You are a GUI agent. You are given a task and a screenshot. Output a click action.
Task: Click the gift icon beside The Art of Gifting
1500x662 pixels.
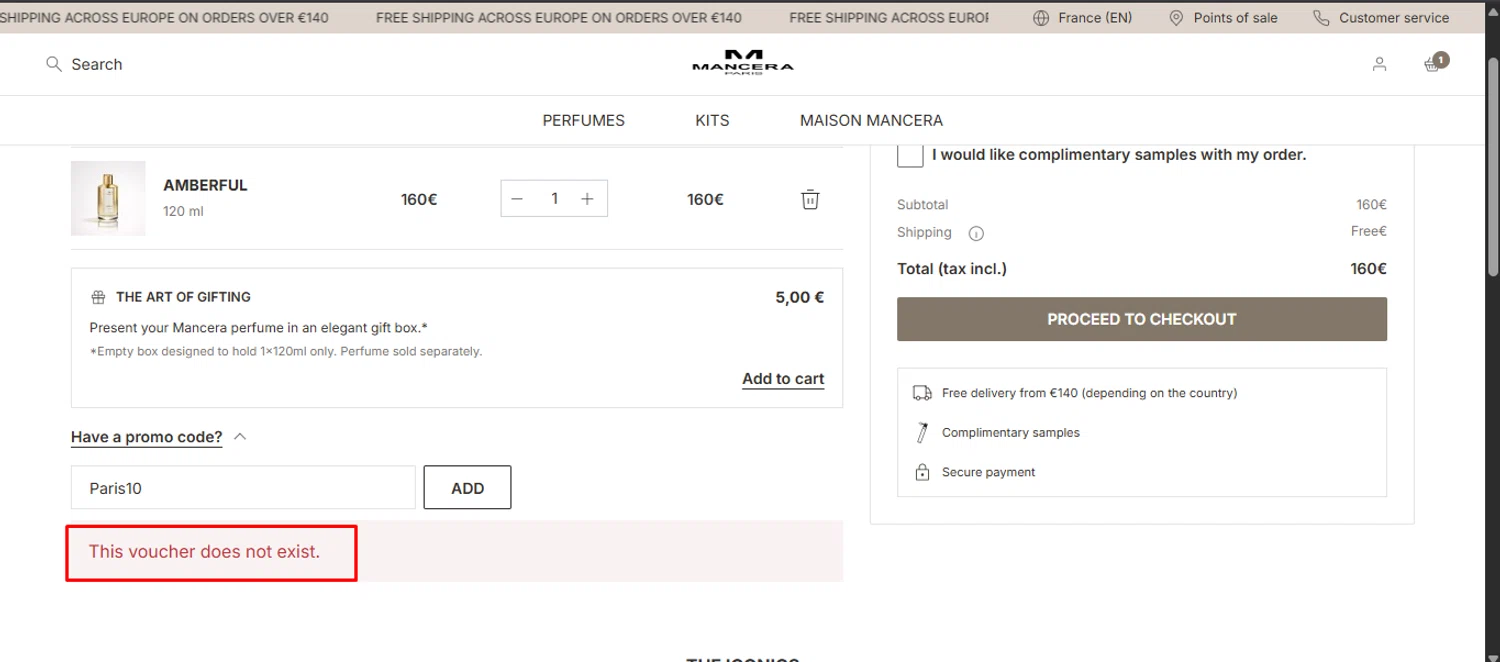pos(98,297)
